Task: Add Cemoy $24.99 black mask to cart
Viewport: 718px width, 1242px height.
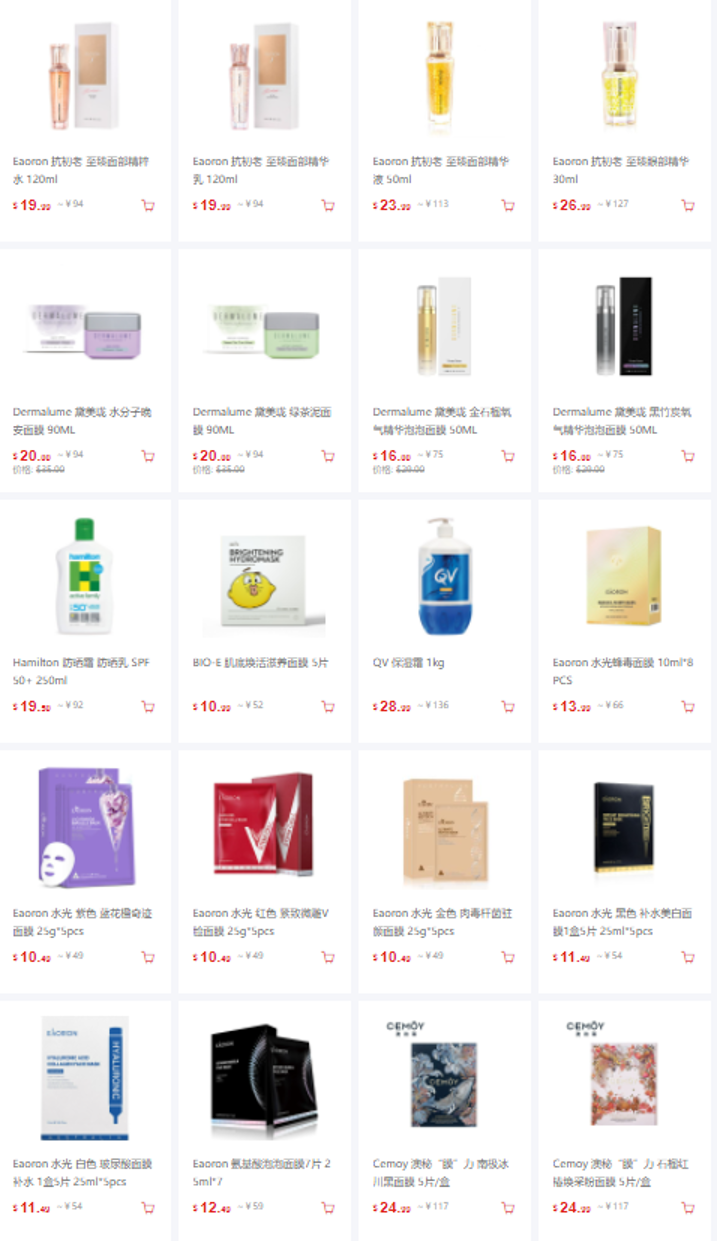Action: [508, 1208]
